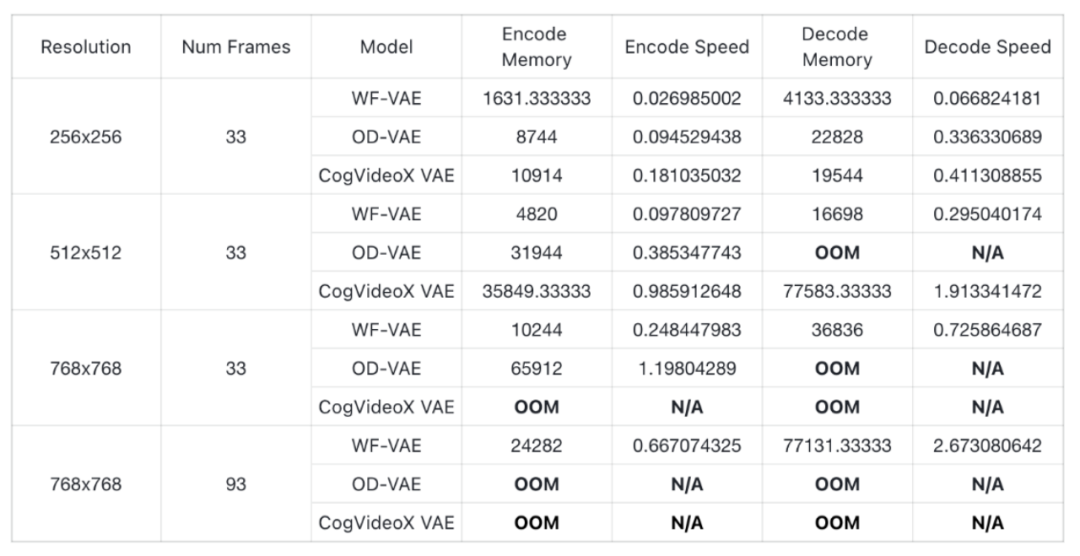Select the Encode Memory header
The height and width of the screenshot is (556, 1080).
(537, 47)
